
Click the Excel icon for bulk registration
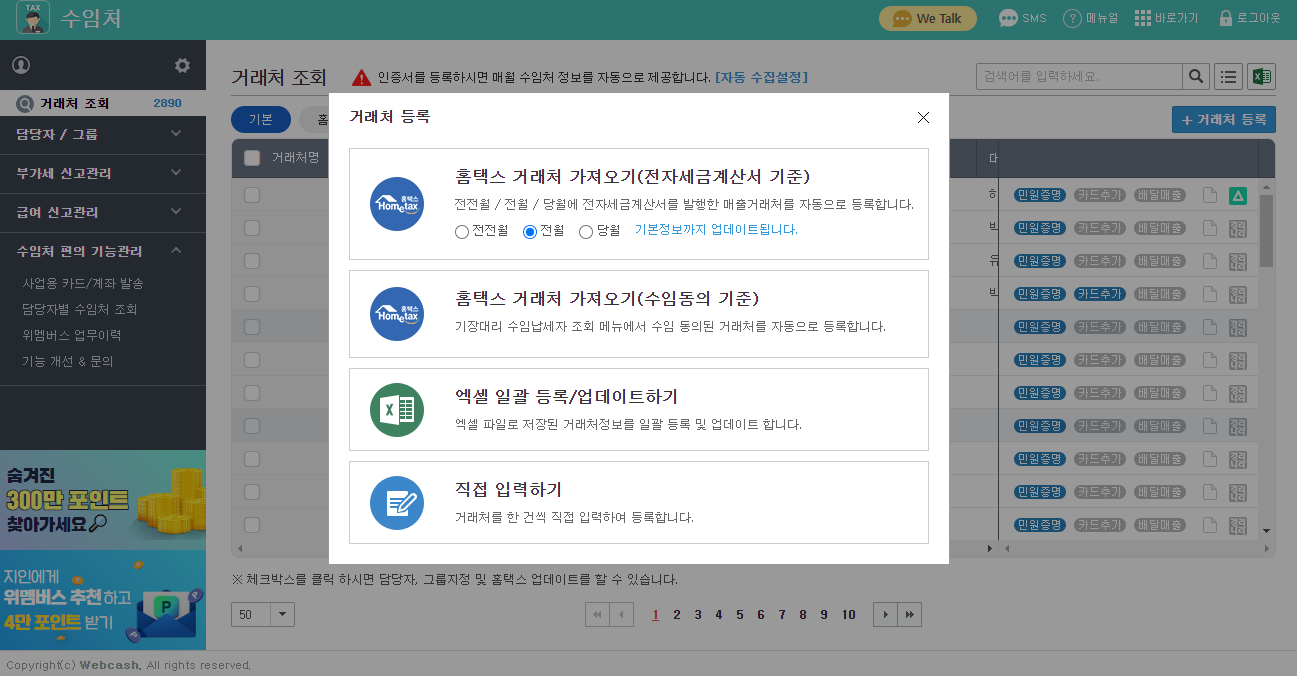click(x=397, y=410)
